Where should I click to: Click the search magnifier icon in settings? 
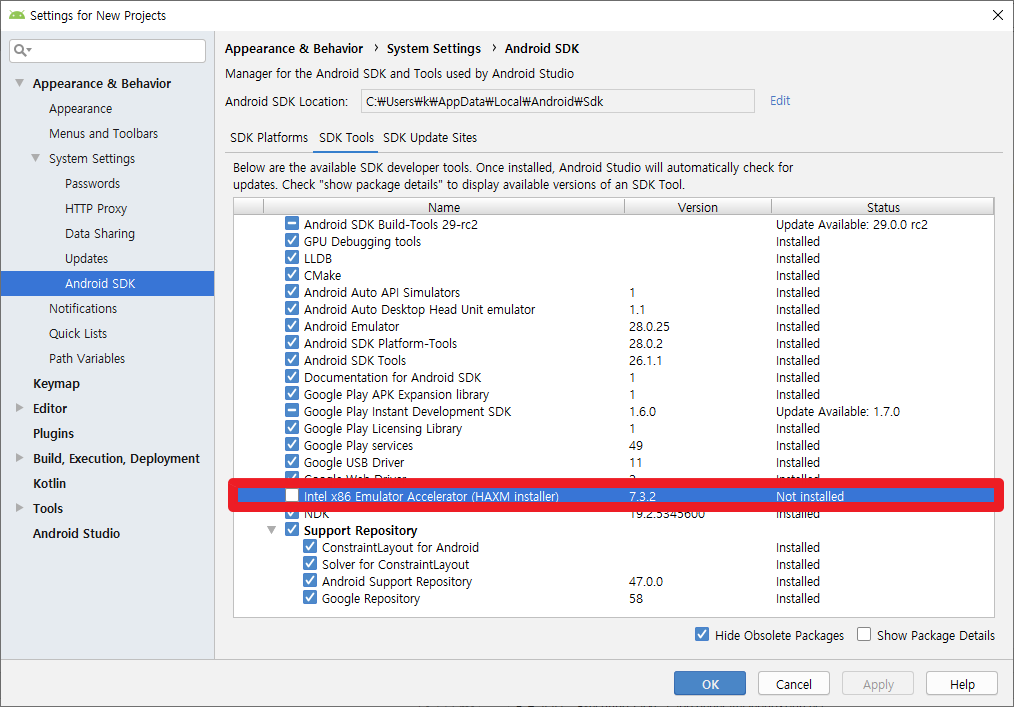coord(21,50)
